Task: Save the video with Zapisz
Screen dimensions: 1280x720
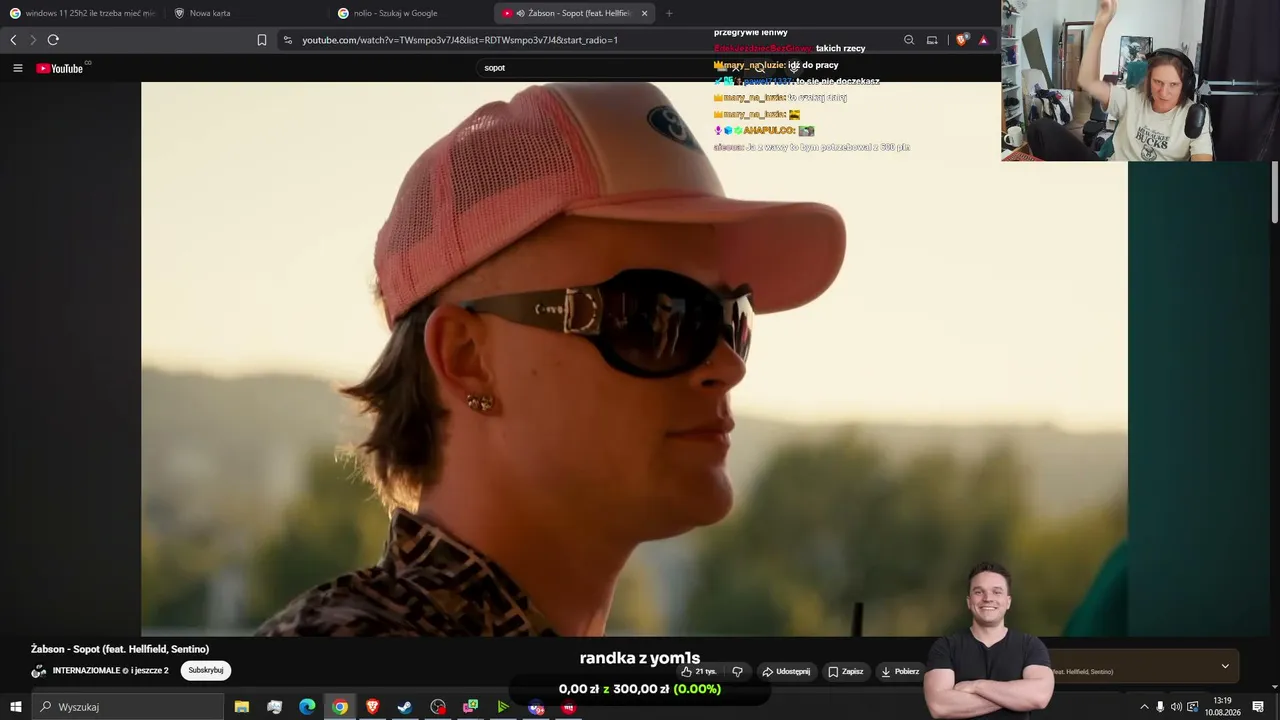Action: 846,672
